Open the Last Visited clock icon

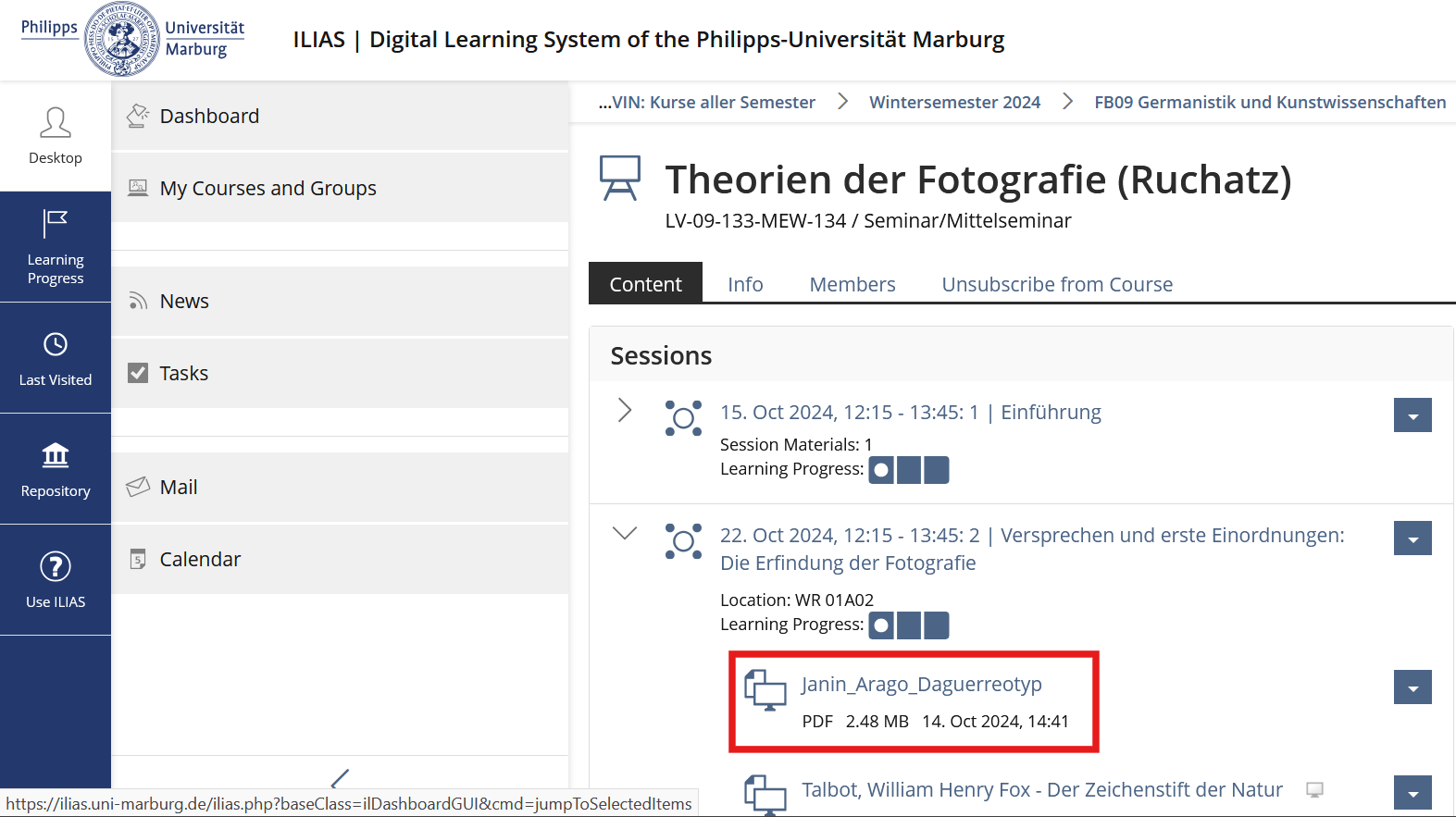(x=56, y=345)
